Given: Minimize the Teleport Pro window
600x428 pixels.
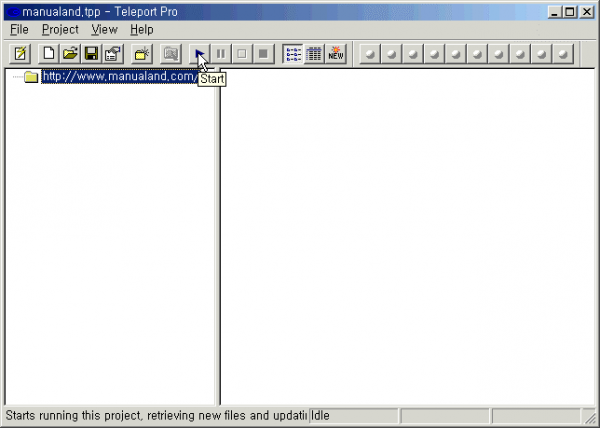Looking at the screenshot, I should click(554, 12).
